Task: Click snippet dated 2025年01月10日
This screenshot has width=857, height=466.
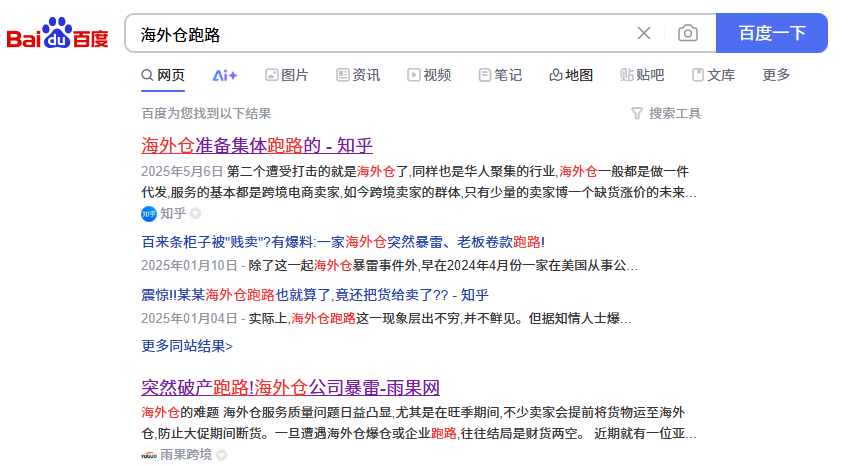Action: [389, 266]
